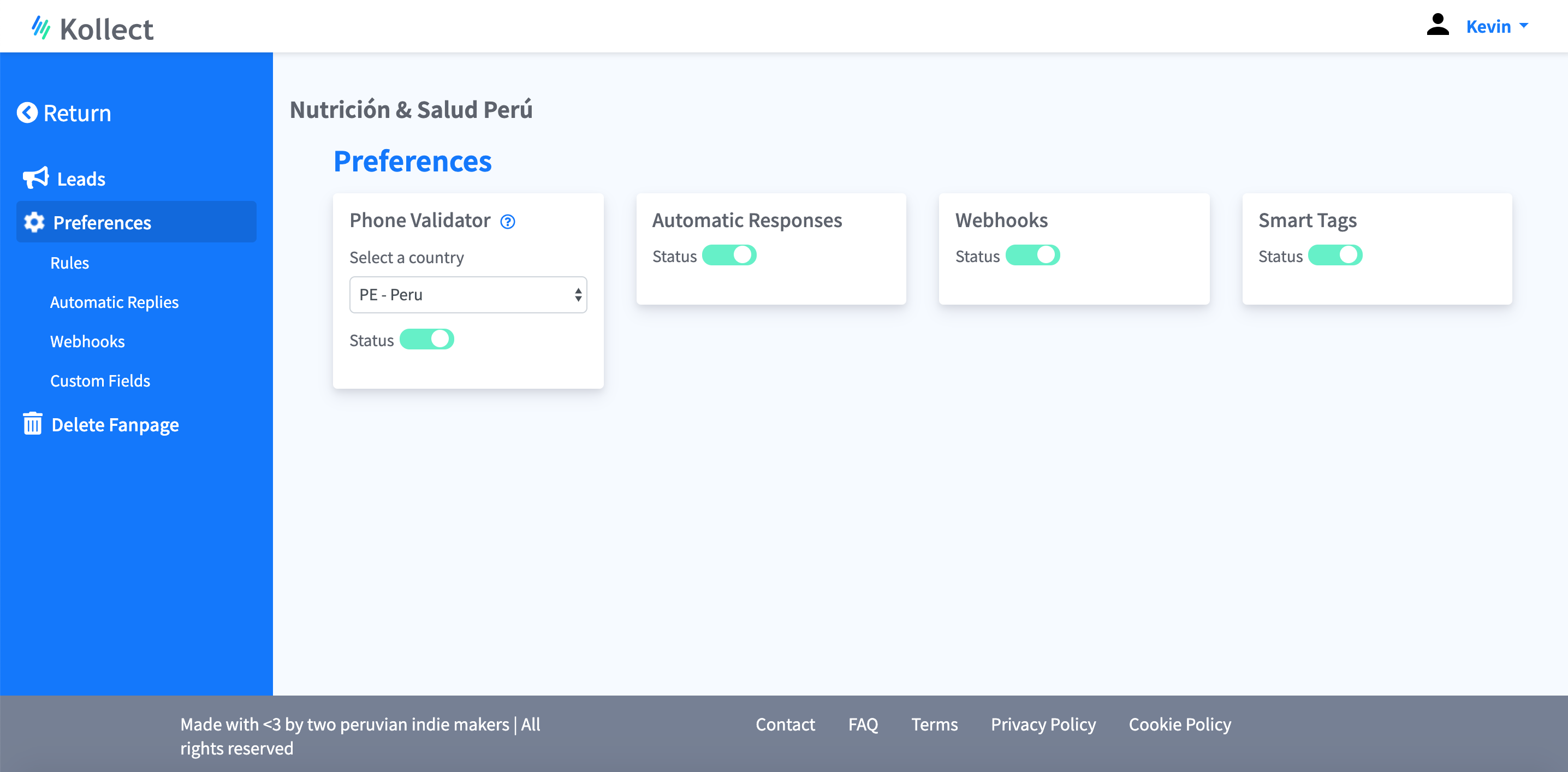Click the Leads megaphone icon
This screenshot has height=772, width=1568.
35,178
